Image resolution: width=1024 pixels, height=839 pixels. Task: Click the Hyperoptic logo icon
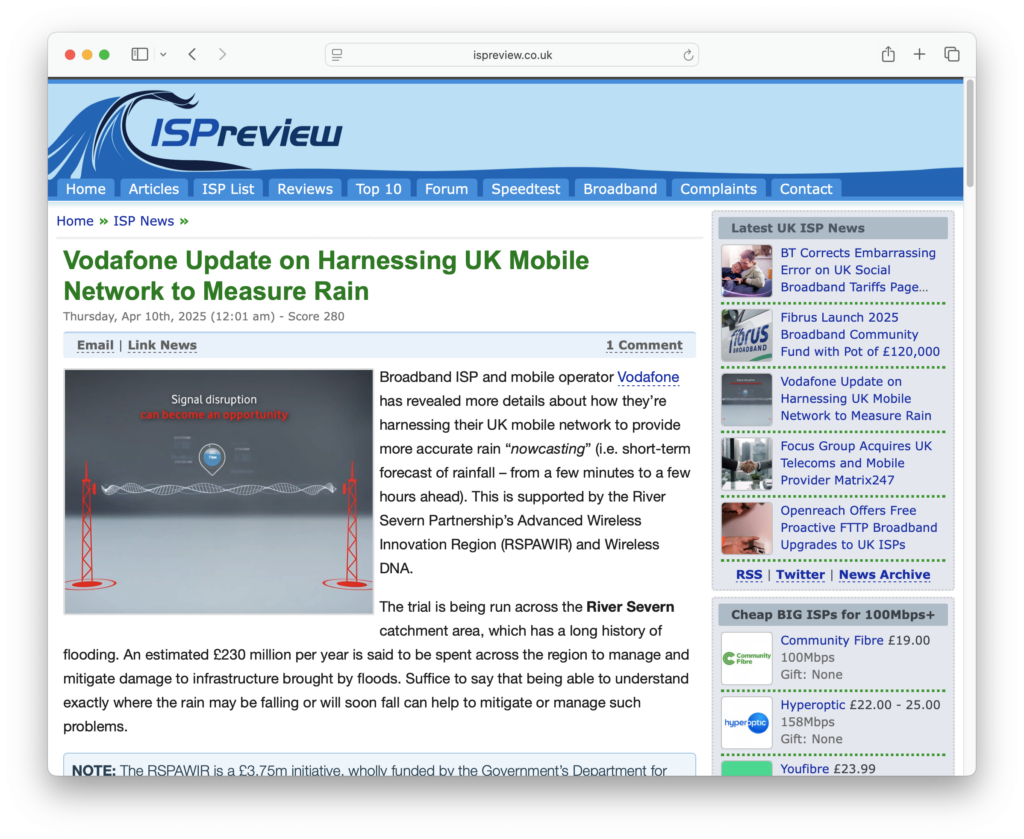[746, 723]
